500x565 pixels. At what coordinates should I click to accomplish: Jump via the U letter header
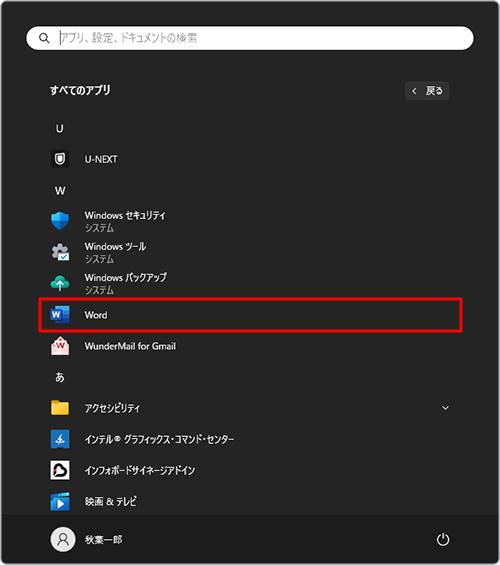(x=60, y=128)
